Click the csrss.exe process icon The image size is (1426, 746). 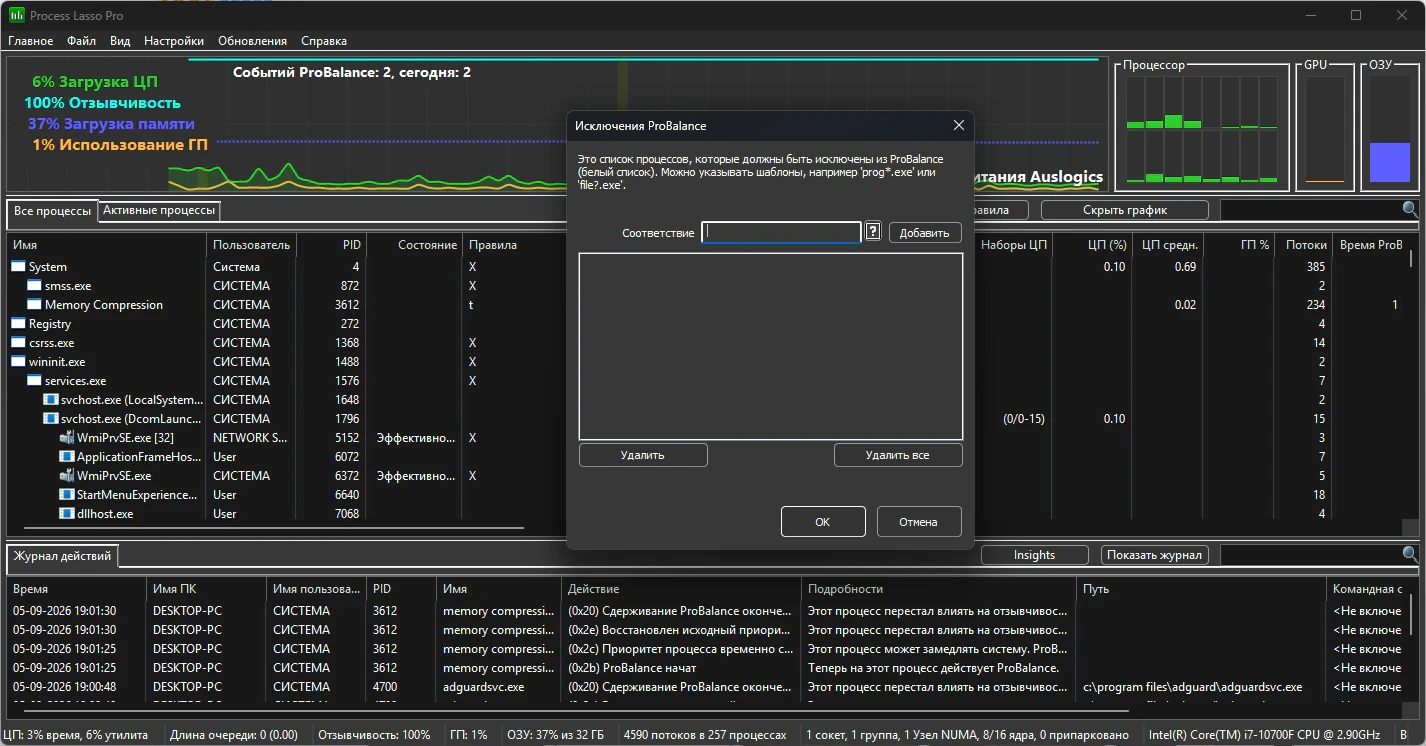click(18, 343)
